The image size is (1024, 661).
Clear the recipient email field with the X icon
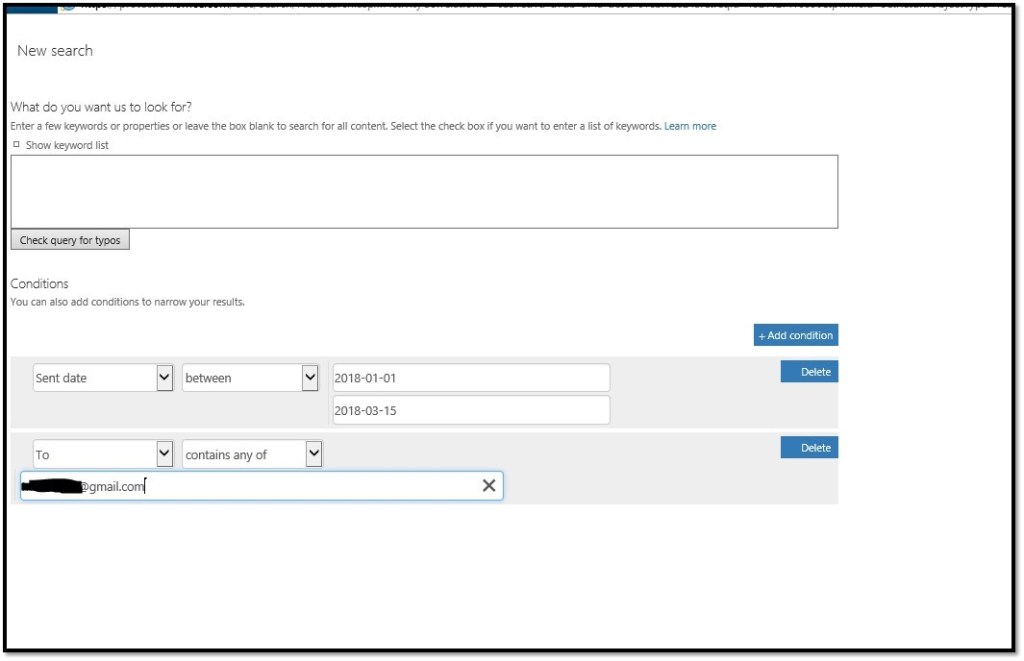(489, 486)
